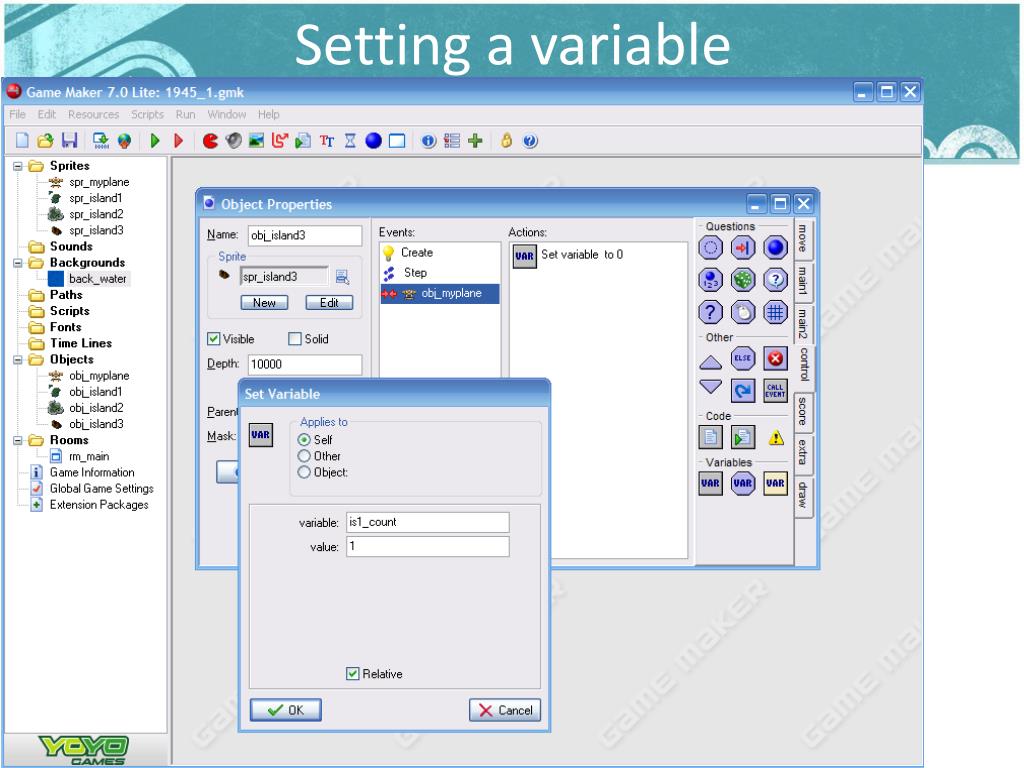Create a sprite using the red Pac-Man icon
1024x768 pixels.
click(x=210, y=140)
